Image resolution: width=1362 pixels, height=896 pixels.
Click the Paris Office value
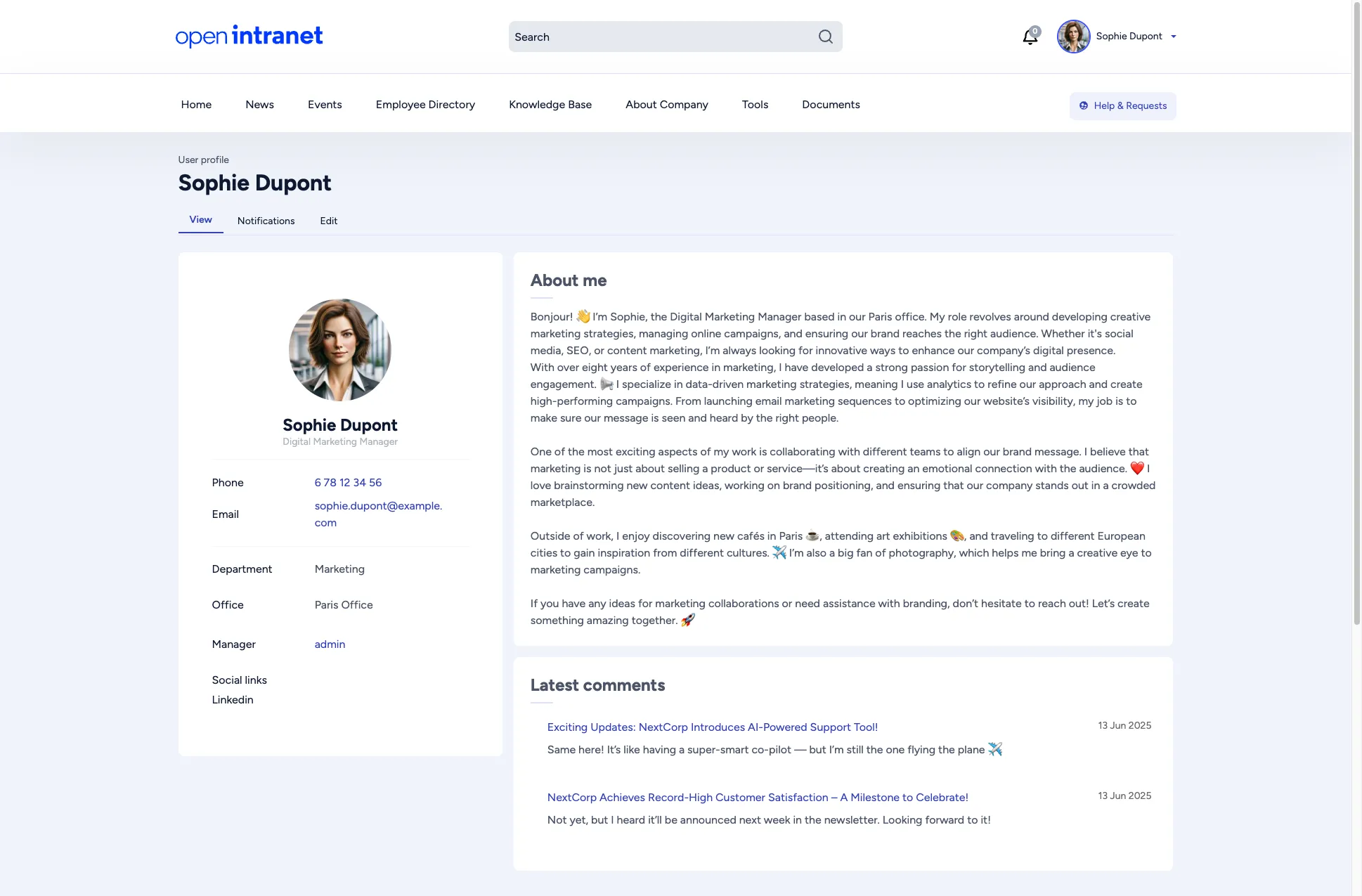[x=344, y=604]
